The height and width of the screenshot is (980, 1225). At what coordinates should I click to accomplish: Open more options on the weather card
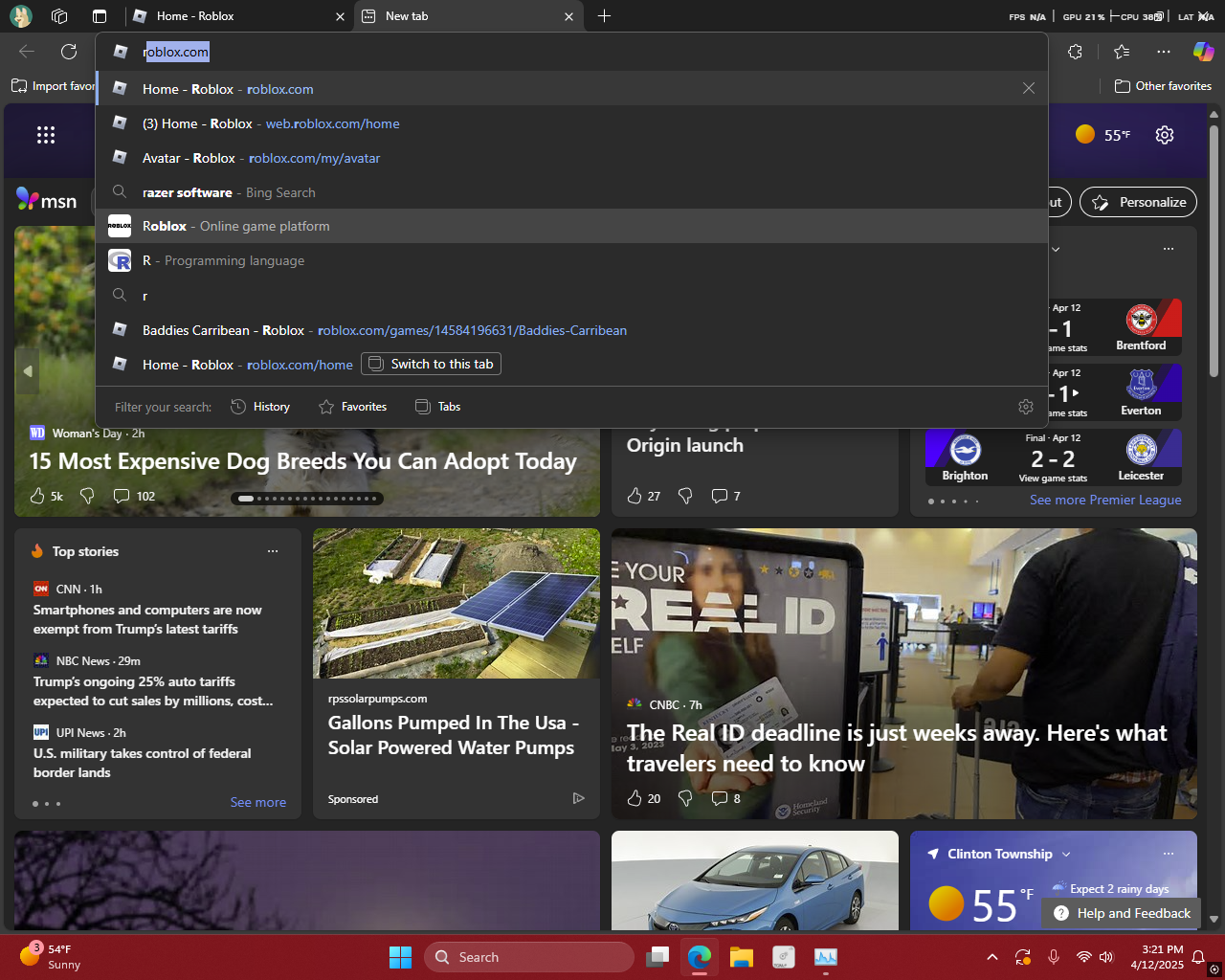click(x=1169, y=854)
